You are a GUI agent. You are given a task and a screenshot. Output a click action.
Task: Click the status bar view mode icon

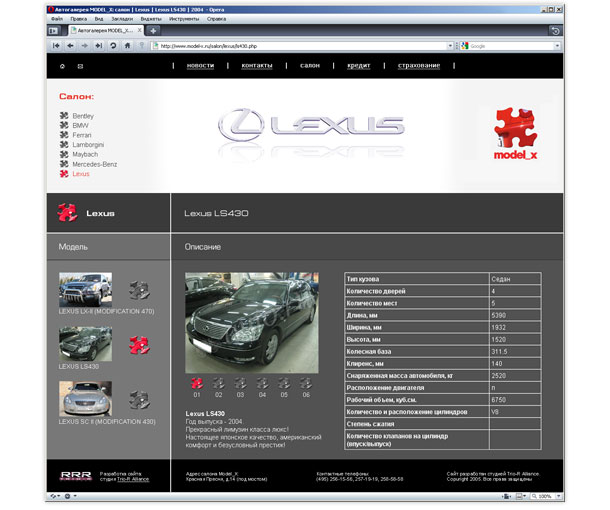pyautogui.click(x=506, y=496)
